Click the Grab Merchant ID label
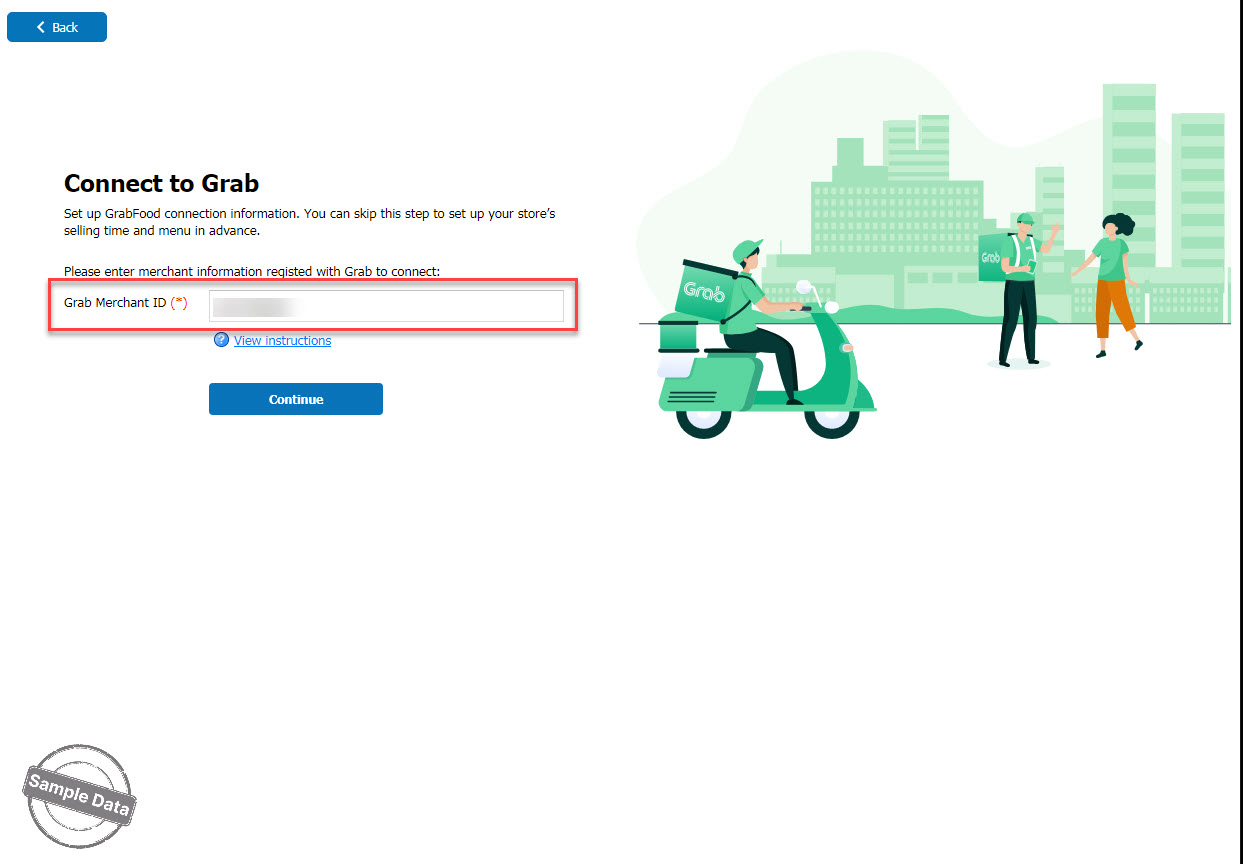The width and height of the screenshot is (1243, 864). point(115,303)
